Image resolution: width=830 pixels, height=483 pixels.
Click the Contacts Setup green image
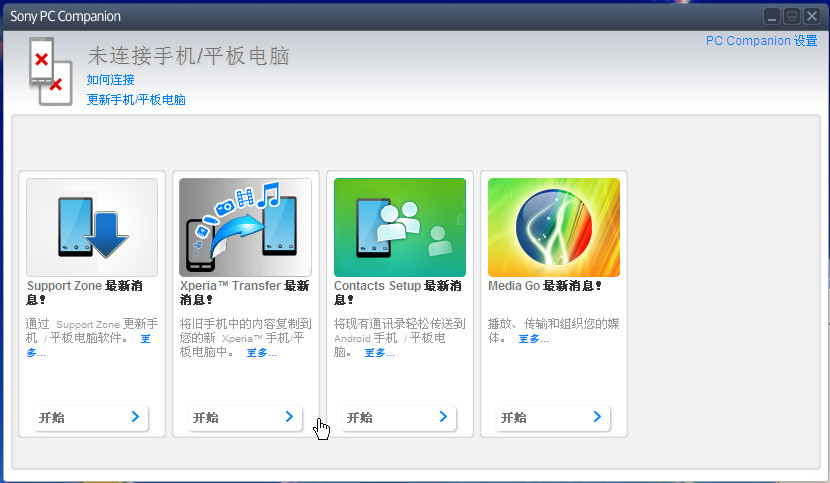click(400, 227)
